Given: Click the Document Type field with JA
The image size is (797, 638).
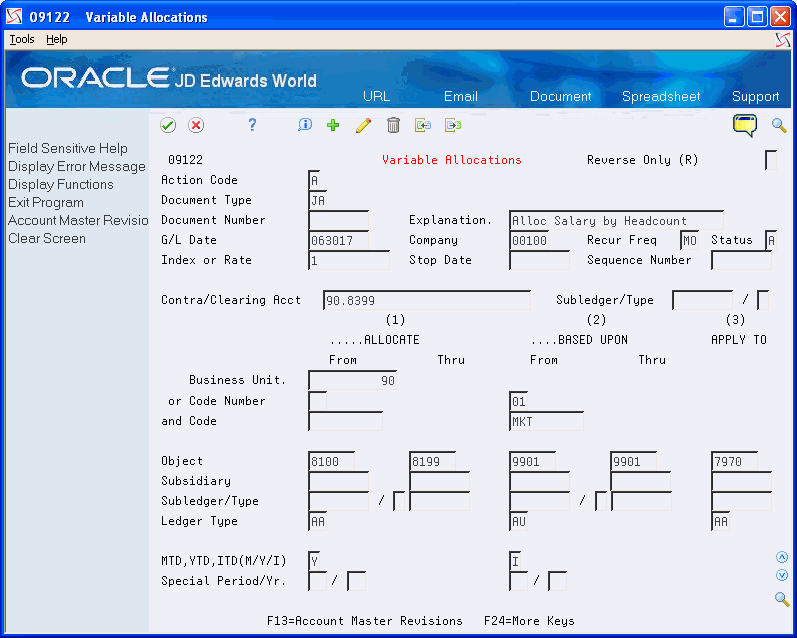Looking at the screenshot, I should [x=318, y=200].
